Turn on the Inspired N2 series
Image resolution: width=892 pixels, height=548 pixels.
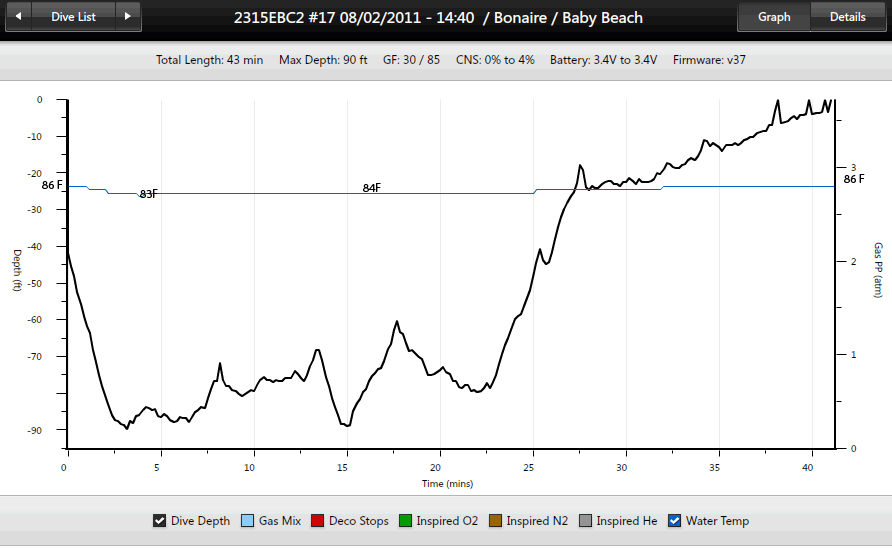click(x=494, y=521)
